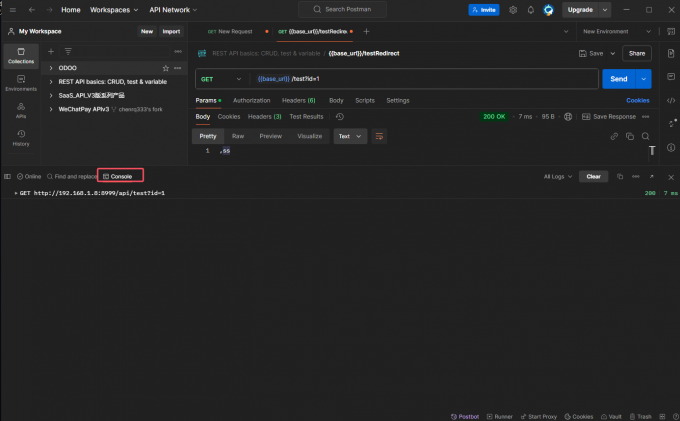Open the New Environment selector
680x421 pixels.
click(617, 31)
